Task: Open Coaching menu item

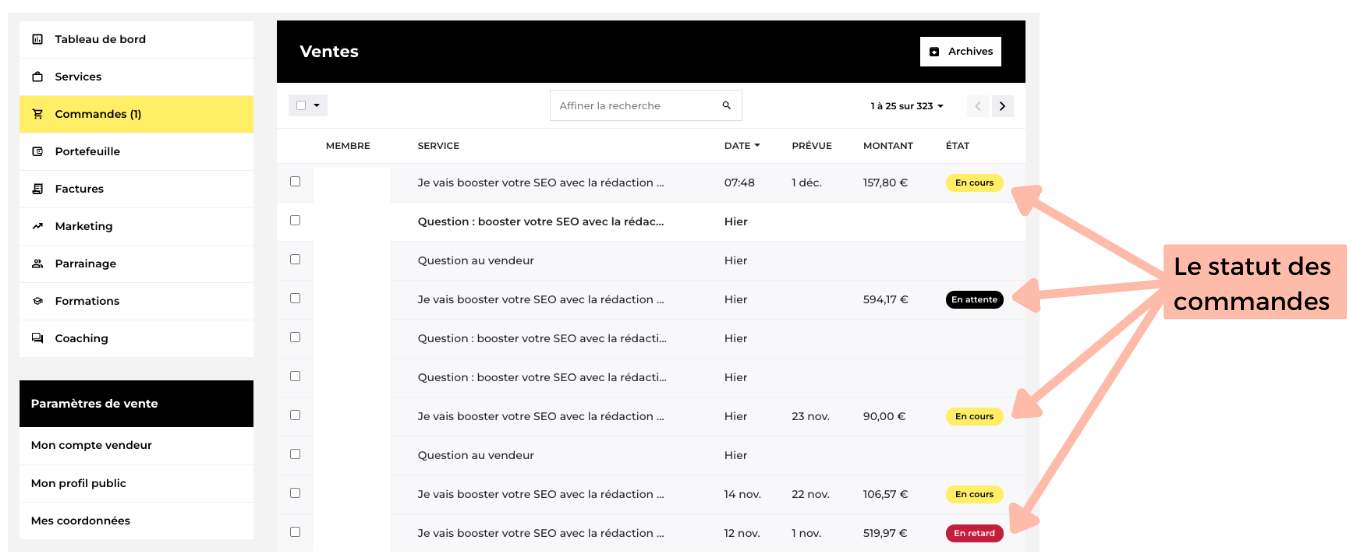Action: coord(136,339)
